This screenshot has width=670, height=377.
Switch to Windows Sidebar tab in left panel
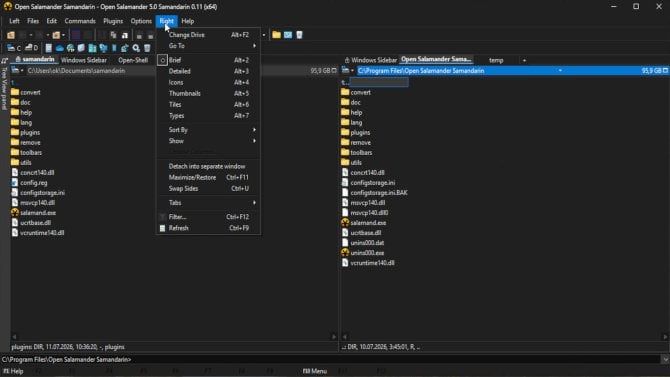click(84, 60)
